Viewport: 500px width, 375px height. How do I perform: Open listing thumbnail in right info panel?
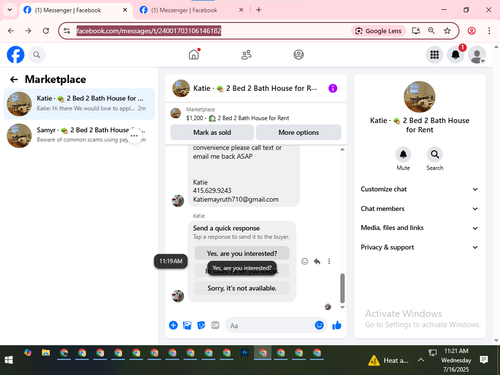[419, 97]
